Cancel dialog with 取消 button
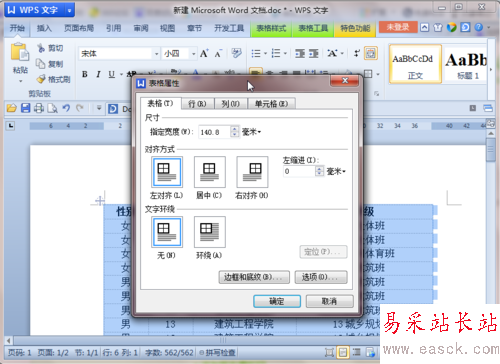 tap(329, 301)
